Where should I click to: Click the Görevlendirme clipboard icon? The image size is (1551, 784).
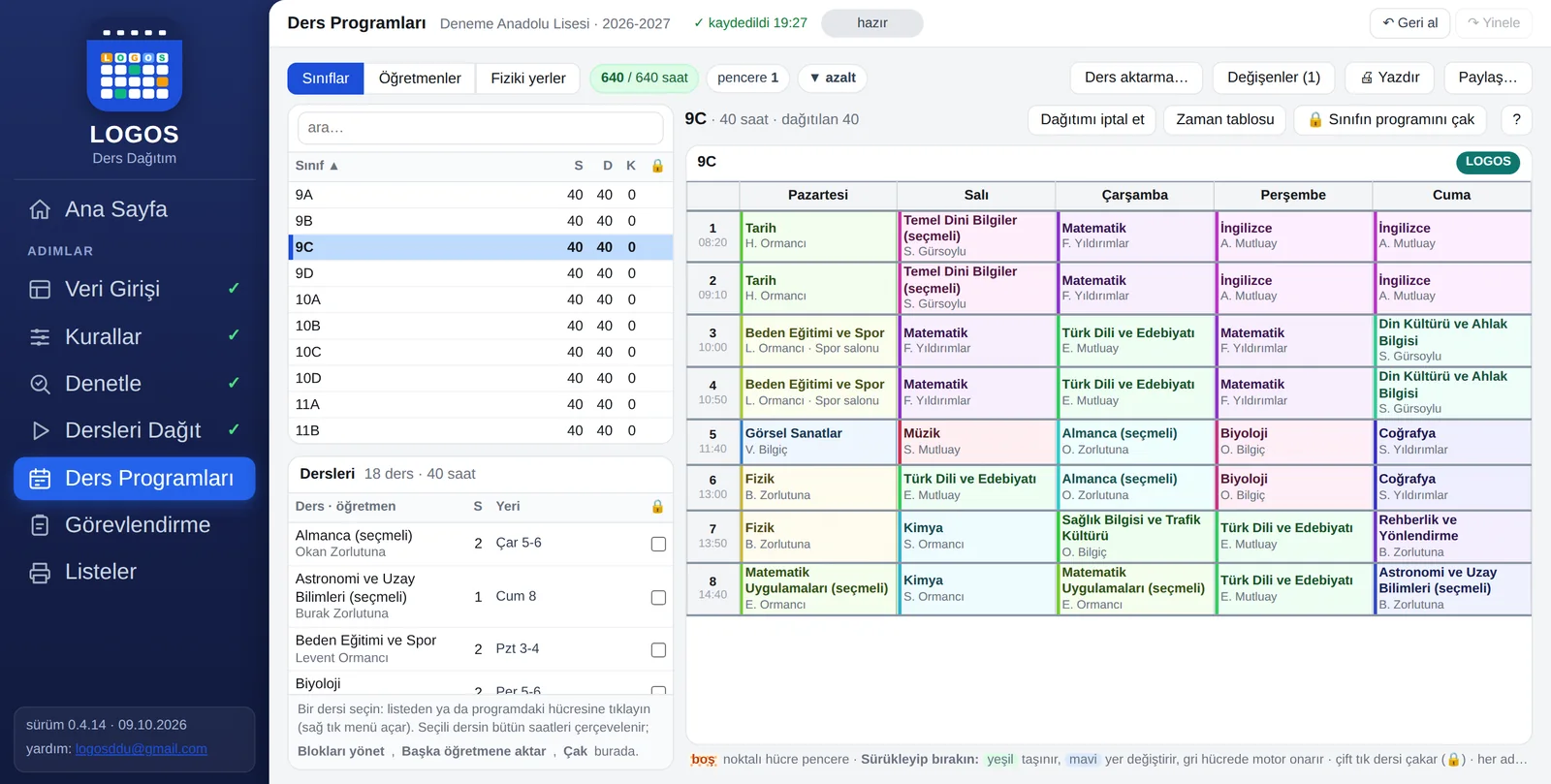(40, 525)
